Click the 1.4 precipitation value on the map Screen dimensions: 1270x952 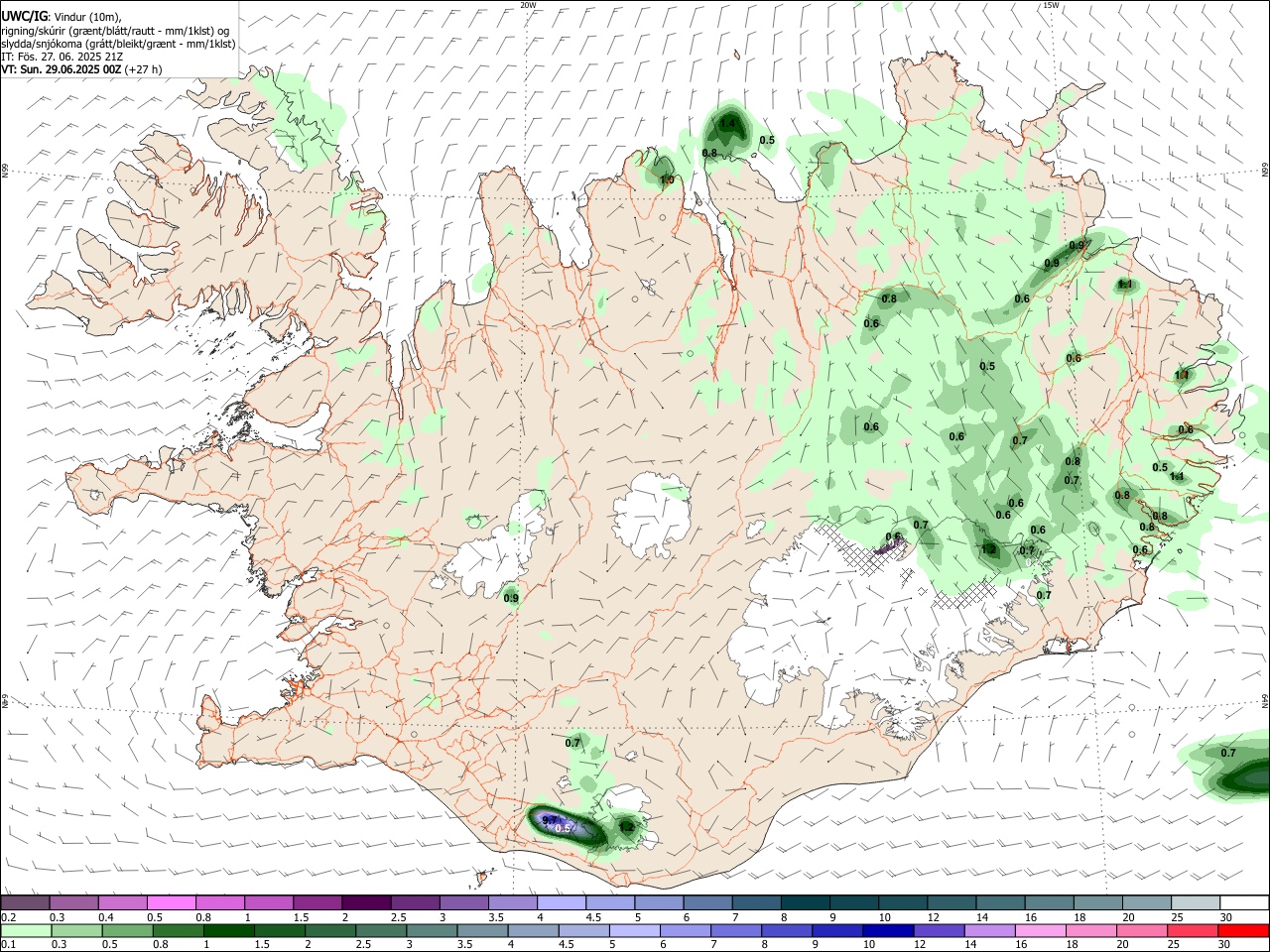[728, 124]
